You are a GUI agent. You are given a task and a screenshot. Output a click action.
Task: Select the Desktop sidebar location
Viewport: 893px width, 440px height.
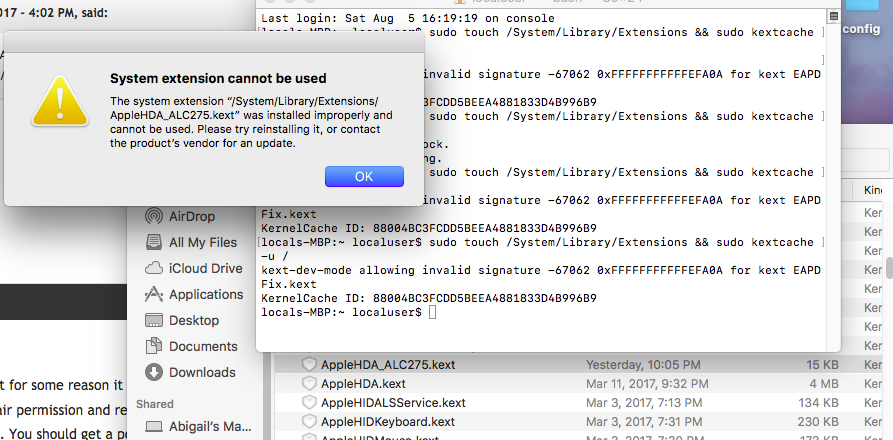pos(193,320)
